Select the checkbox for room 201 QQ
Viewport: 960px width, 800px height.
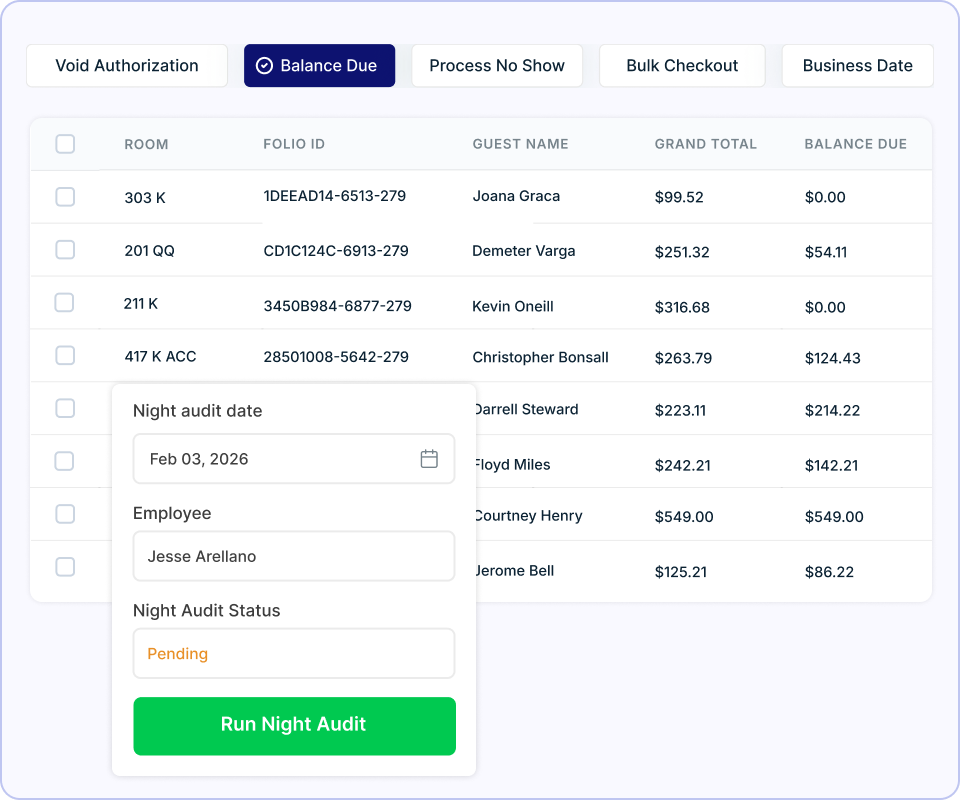[65, 250]
